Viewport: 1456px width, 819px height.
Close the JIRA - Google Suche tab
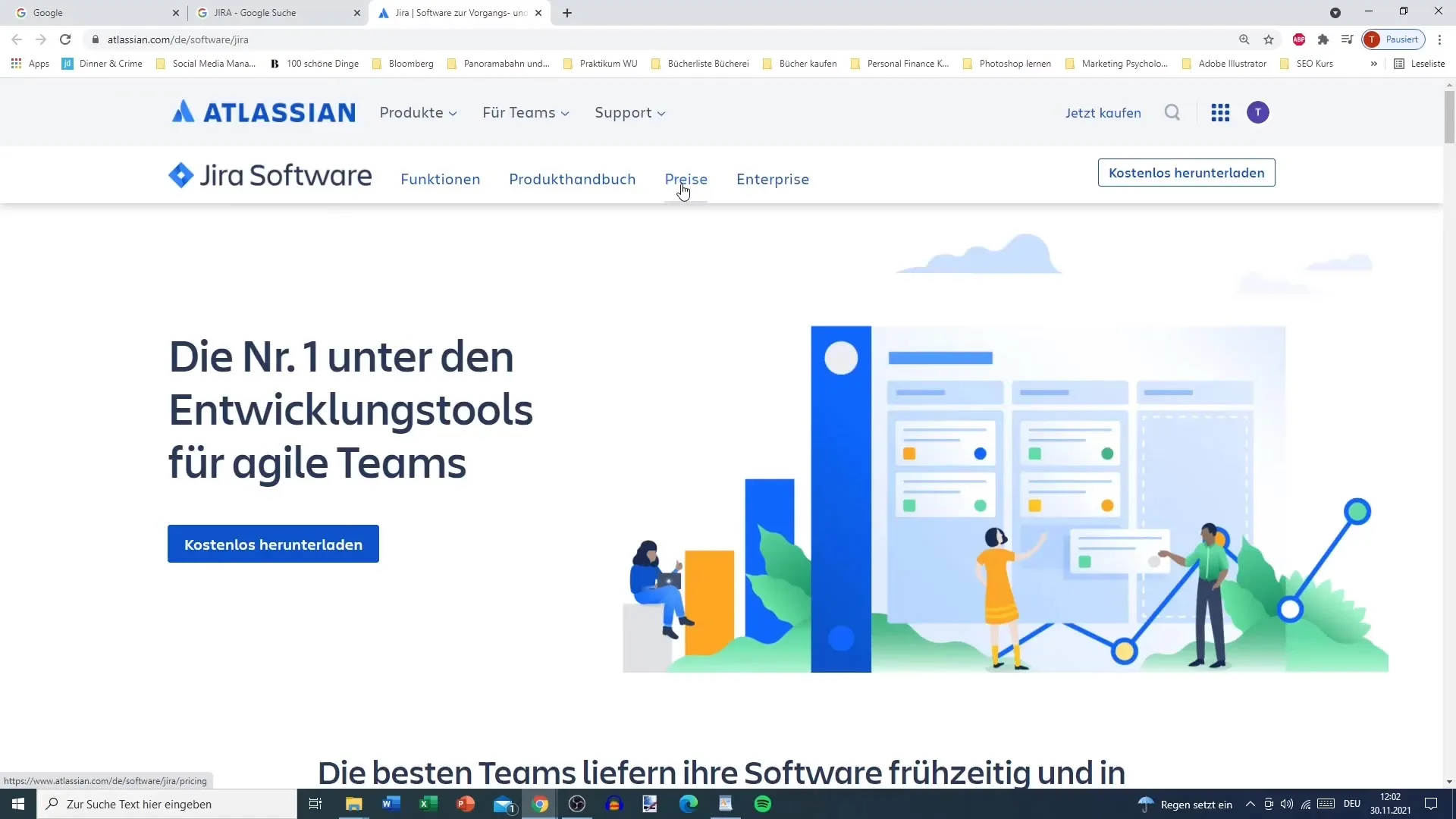coord(357,13)
